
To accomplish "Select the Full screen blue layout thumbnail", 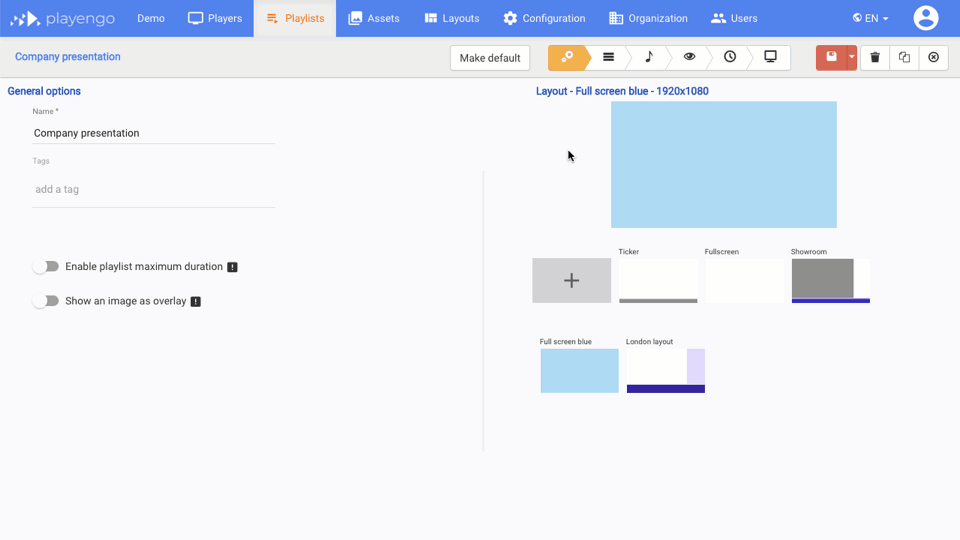I will point(579,370).
